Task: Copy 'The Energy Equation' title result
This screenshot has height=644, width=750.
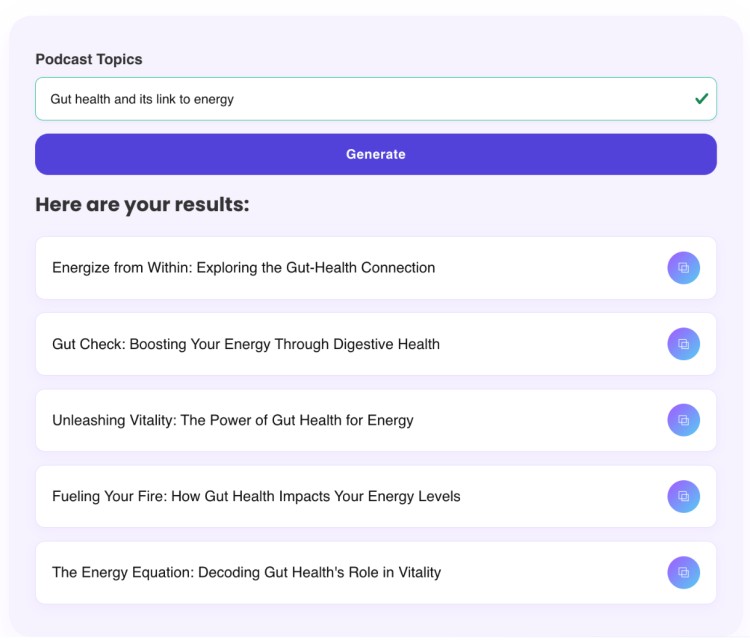Action: [684, 572]
